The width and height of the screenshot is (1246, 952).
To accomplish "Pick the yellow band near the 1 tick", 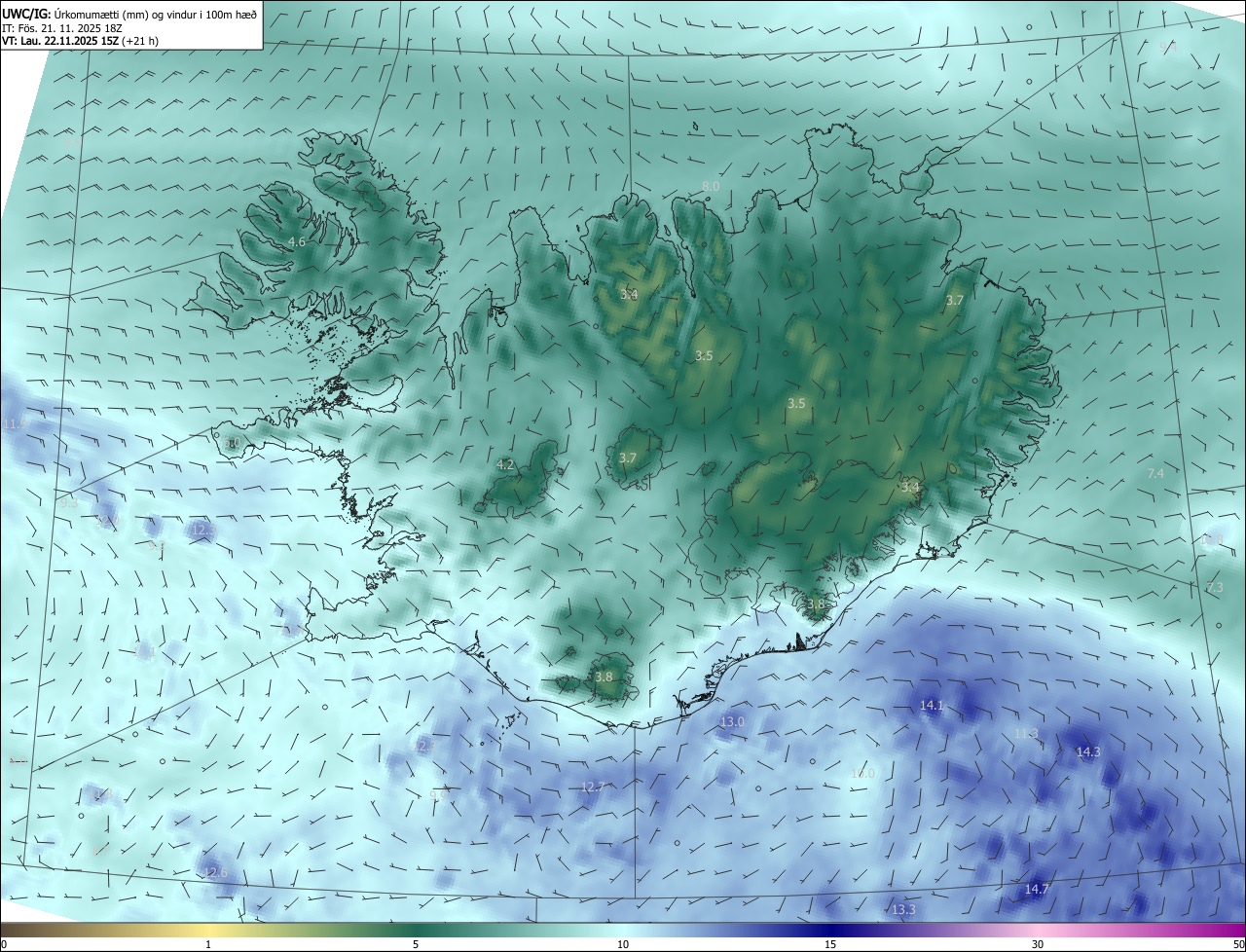I will click(x=208, y=930).
